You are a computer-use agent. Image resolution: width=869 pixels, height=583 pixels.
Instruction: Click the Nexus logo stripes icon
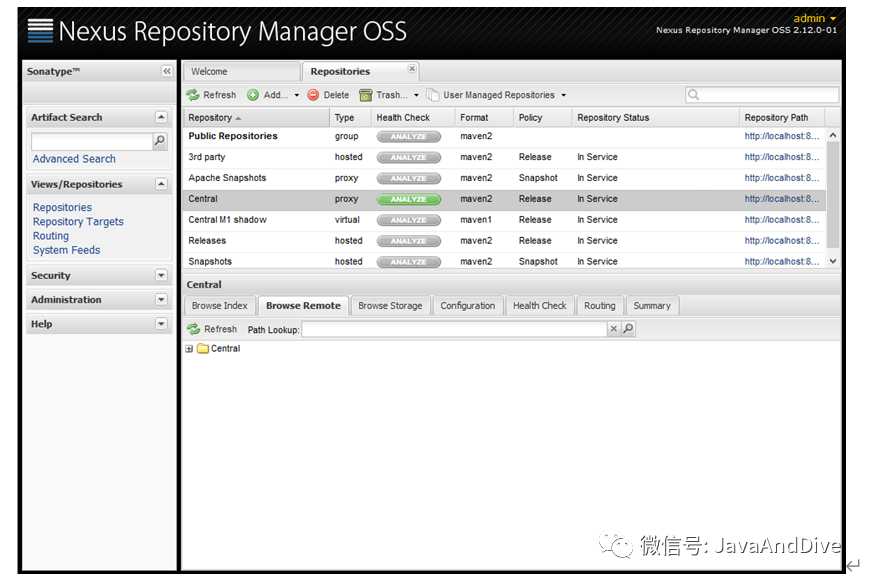40,30
